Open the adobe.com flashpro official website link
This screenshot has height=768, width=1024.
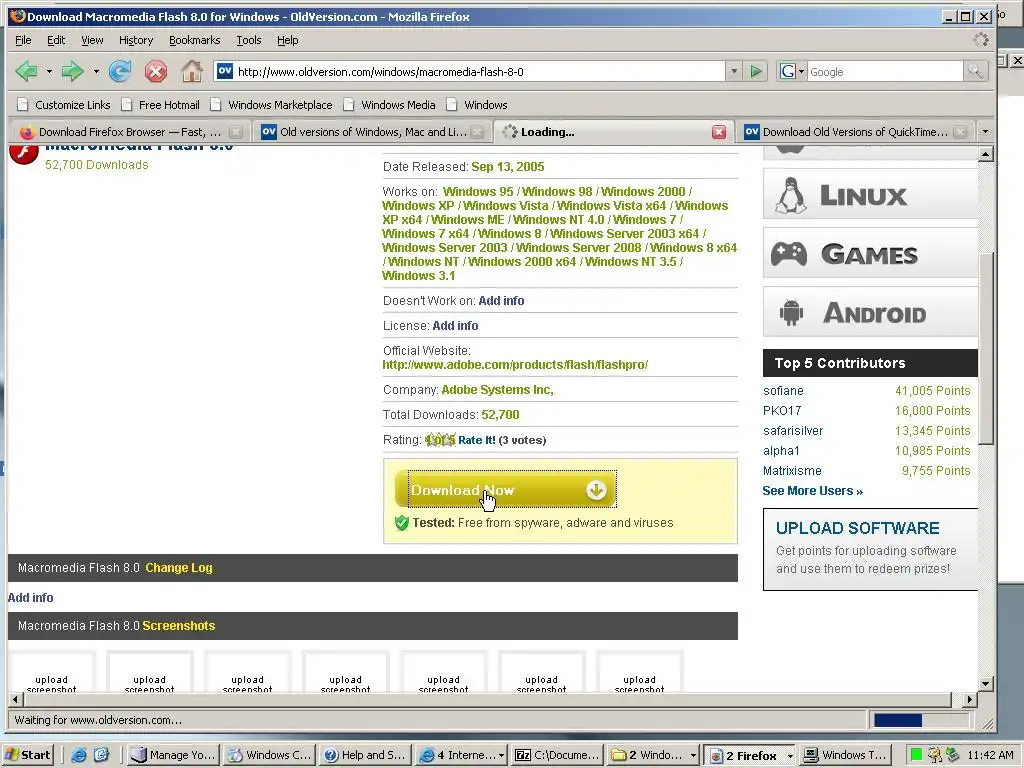515,365
